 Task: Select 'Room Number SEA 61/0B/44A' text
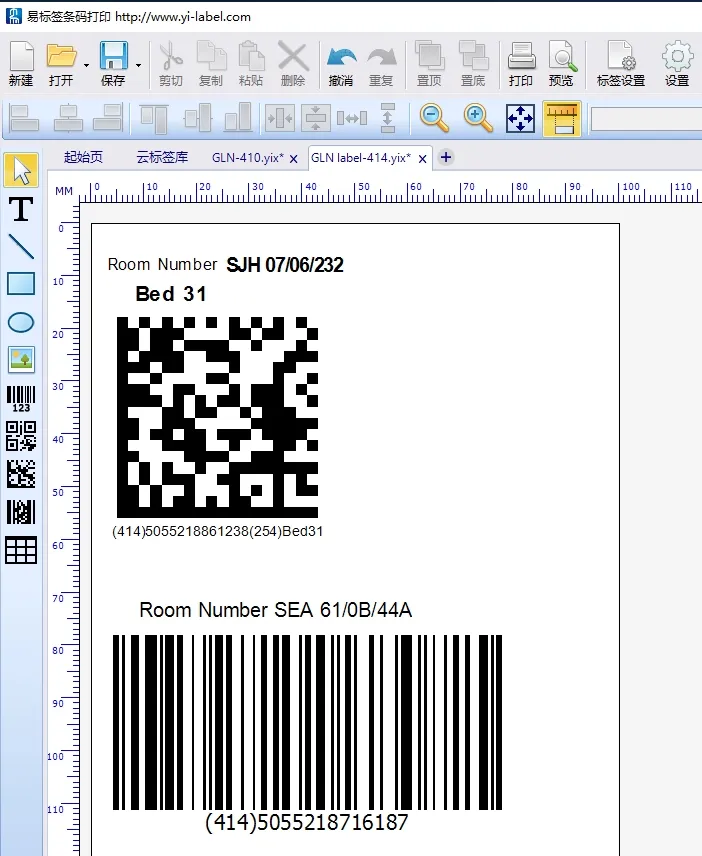276,610
